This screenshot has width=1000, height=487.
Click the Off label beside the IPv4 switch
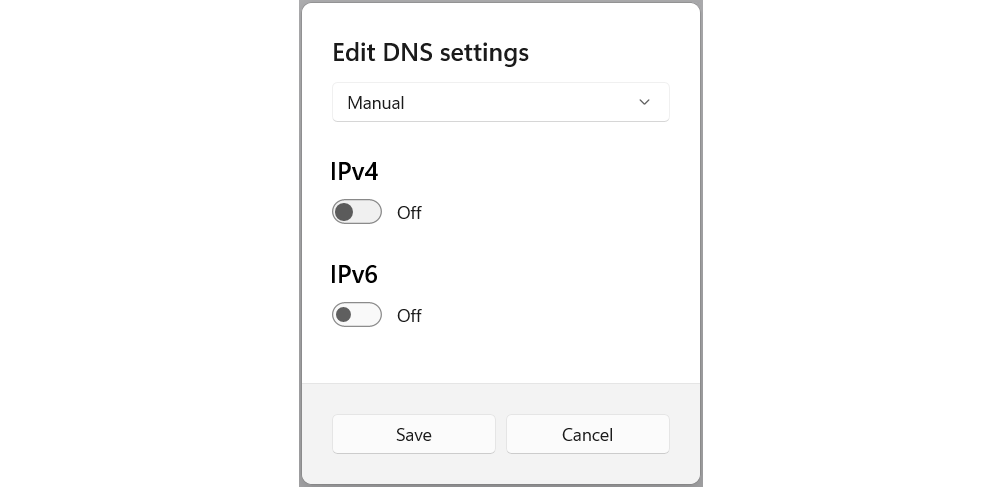pyautogui.click(x=409, y=213)
